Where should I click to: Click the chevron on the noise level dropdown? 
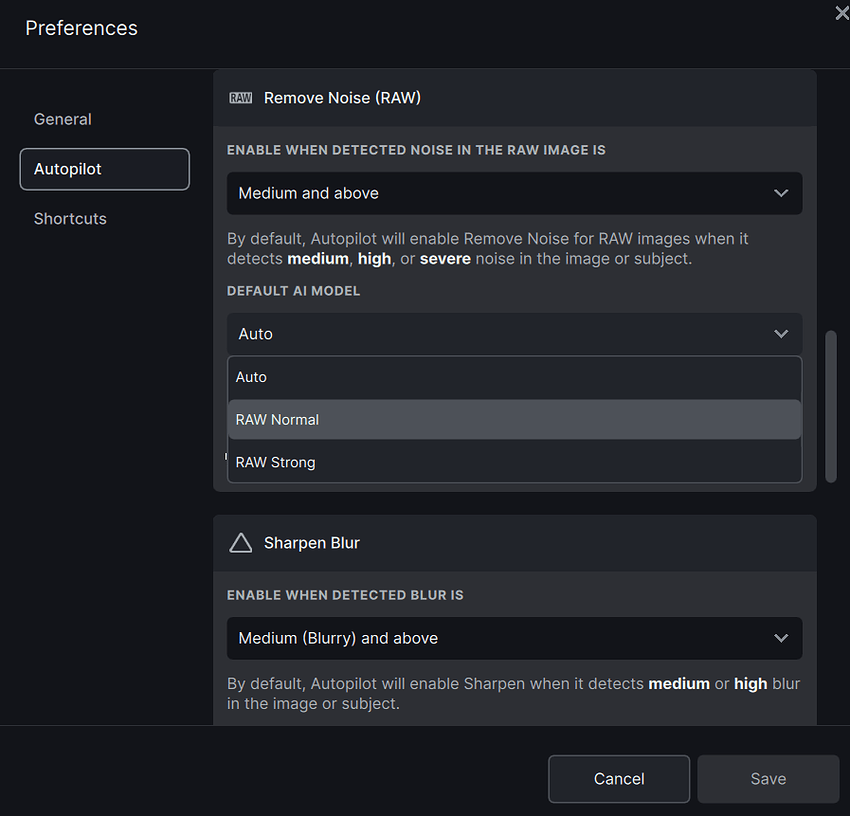pos(781,193)
